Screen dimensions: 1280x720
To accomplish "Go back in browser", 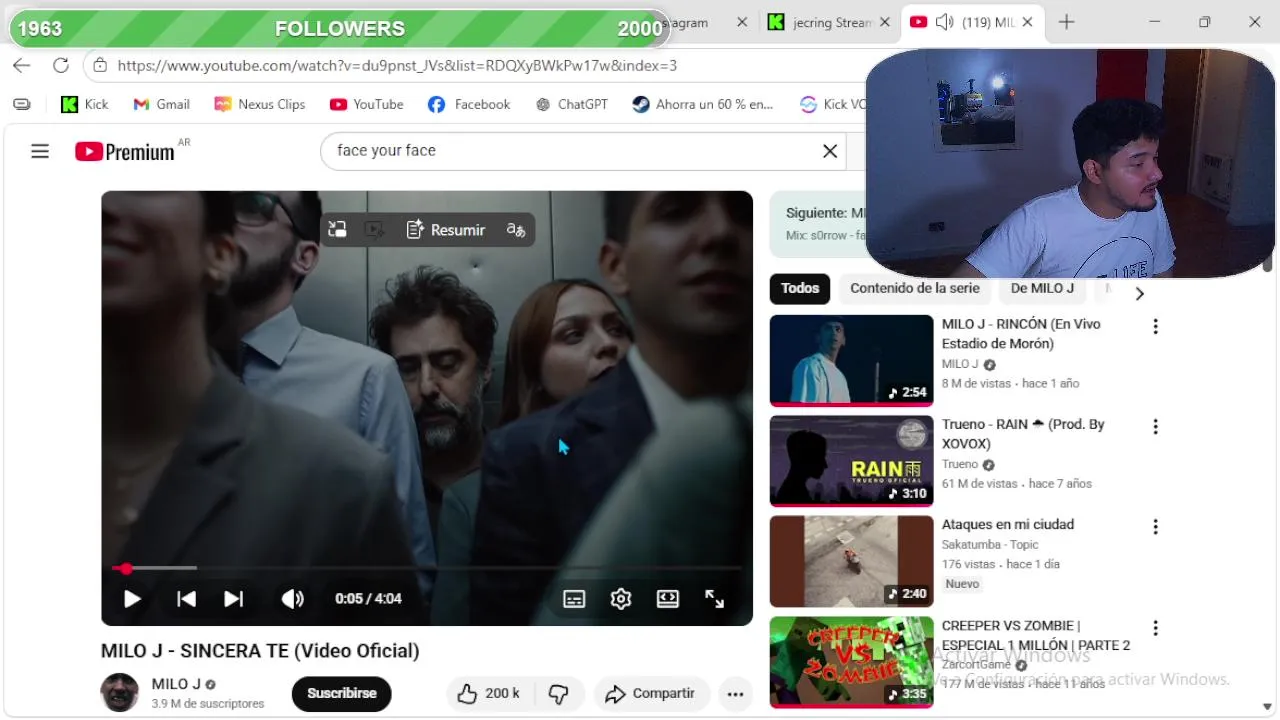I will [x=22, y=65].
